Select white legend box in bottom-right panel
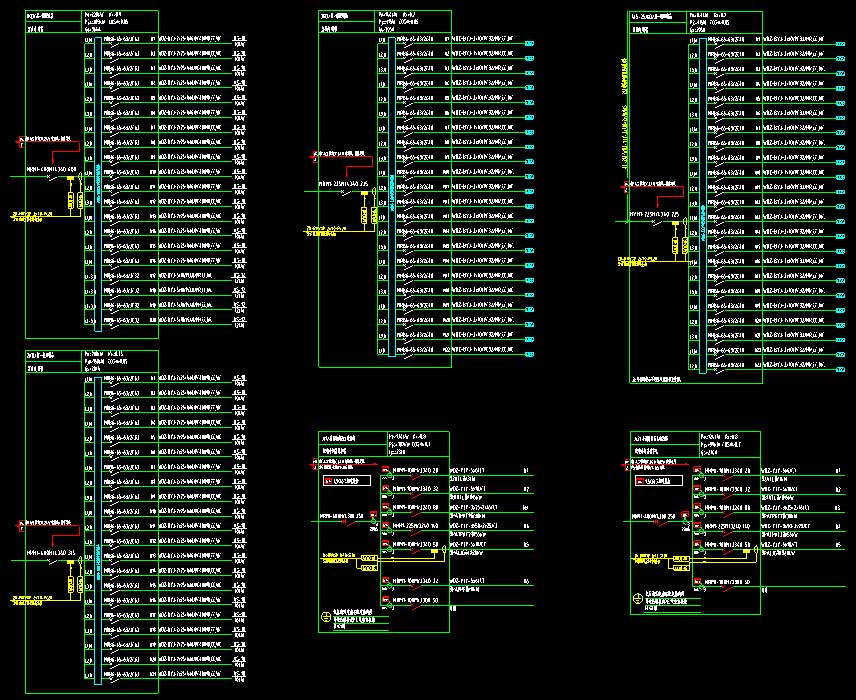 pyautogui.click(x=659, y=480)
